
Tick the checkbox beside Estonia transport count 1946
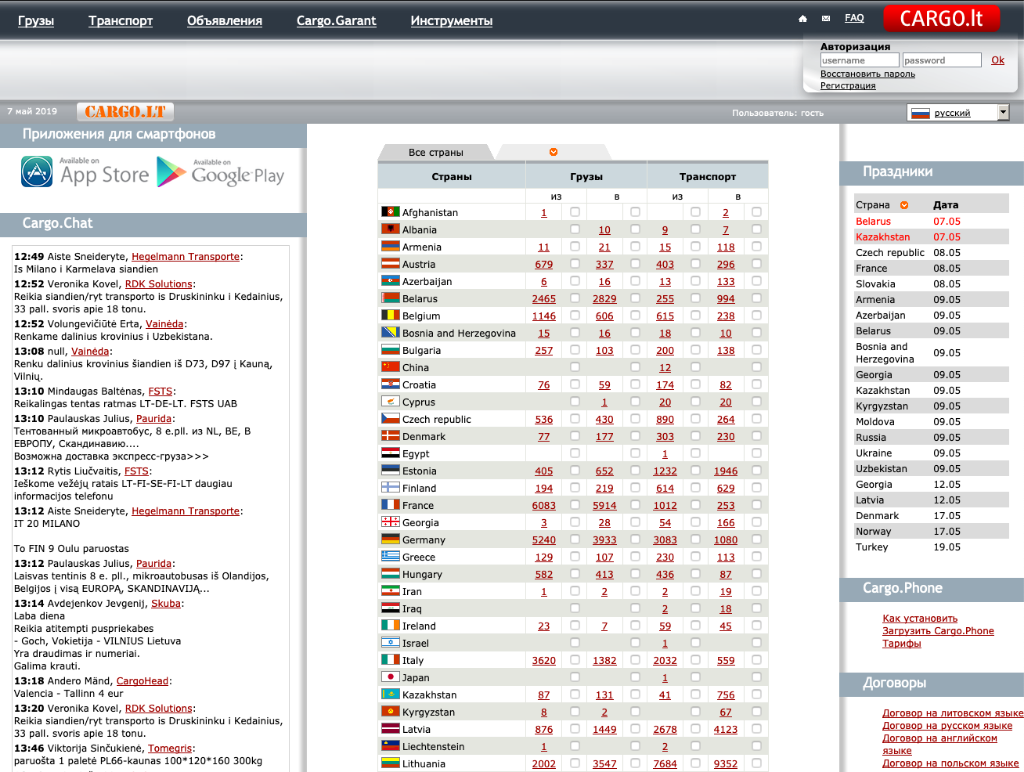(756, 470)
